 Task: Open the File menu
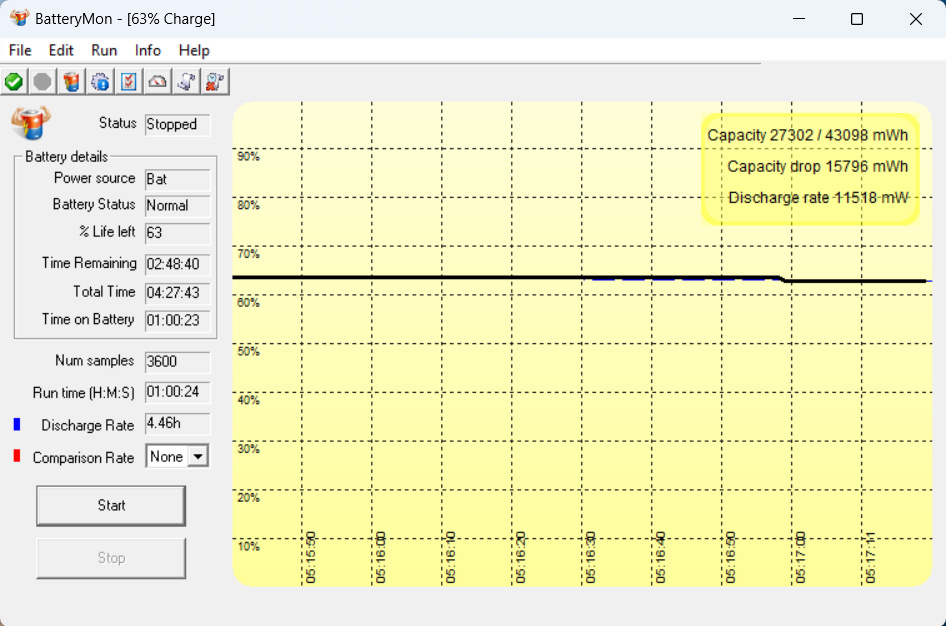click(20, 50)
